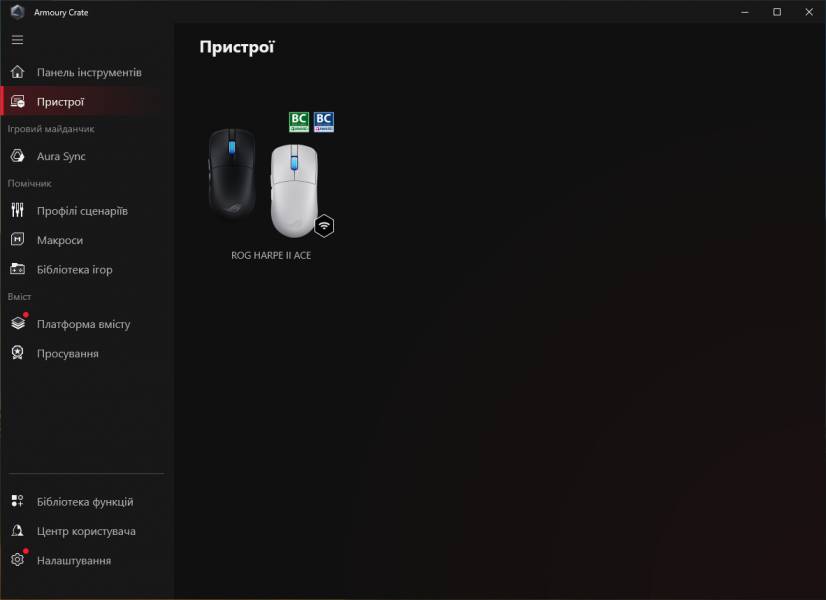Open the Макроси macro icon
Viewport: 826px width, 600px height.
(x=17, y=240)
